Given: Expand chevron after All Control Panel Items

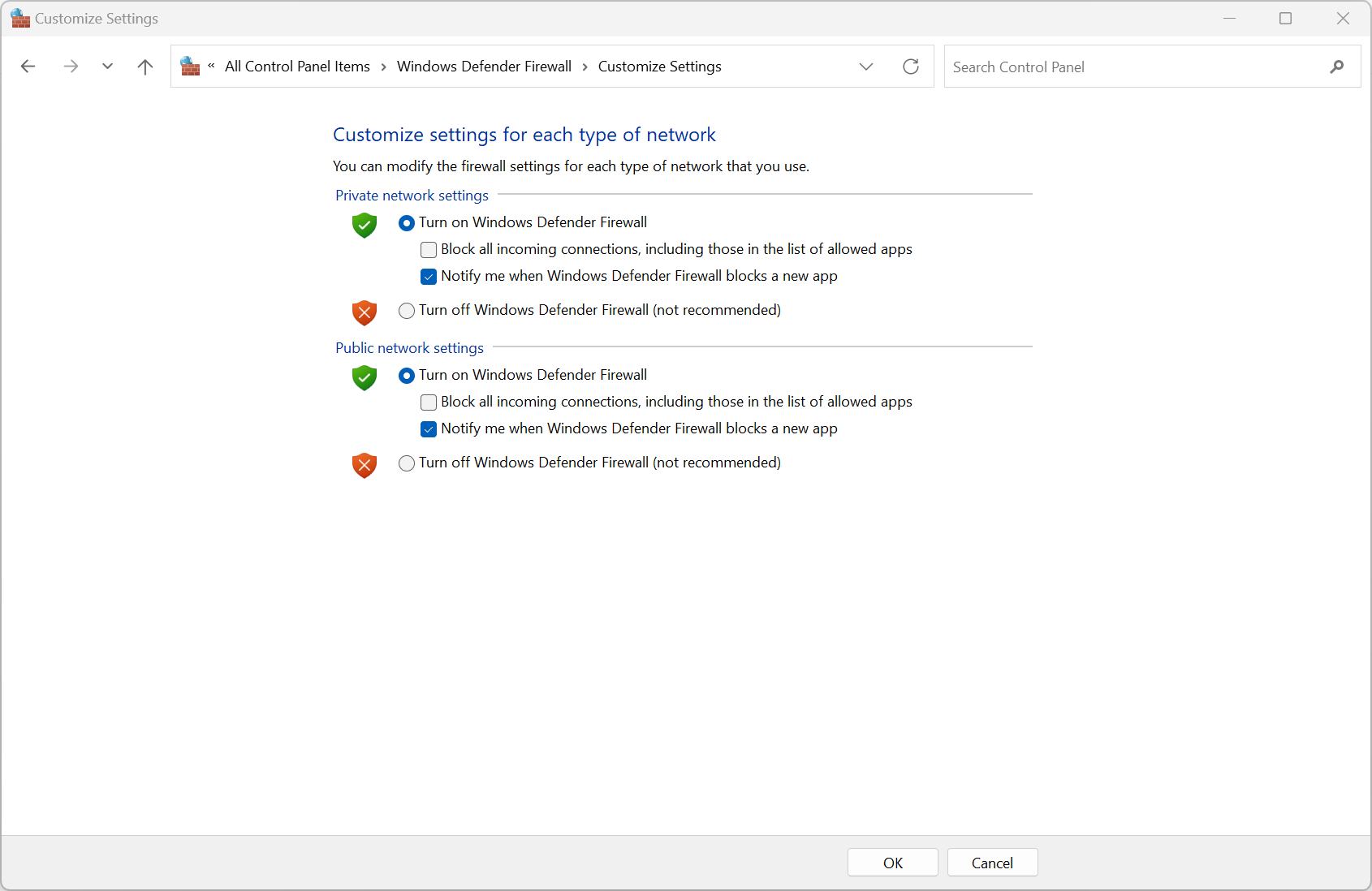Looking at the screenshot, I should pyautogui.click(x=384, y=67).
